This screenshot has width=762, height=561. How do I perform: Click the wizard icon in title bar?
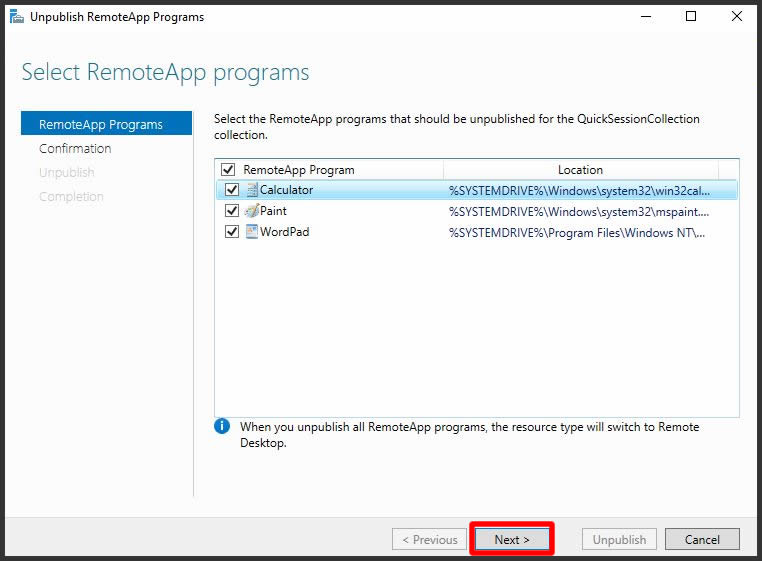(x=17, y=17)
